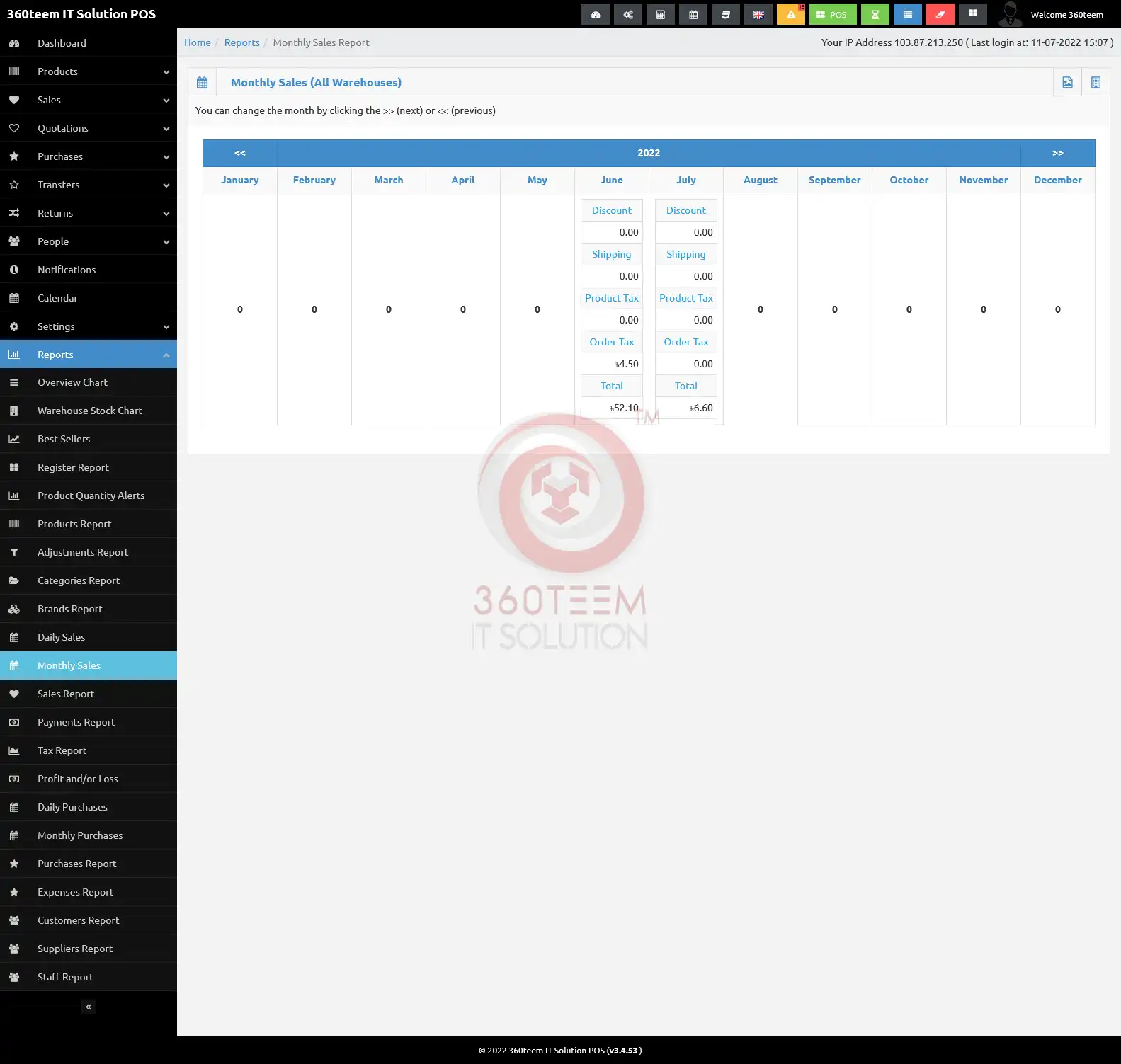Click Product Quantity Alerts chart icon
Viewport: 1121px width, 1064px height.
pos(14,496)
